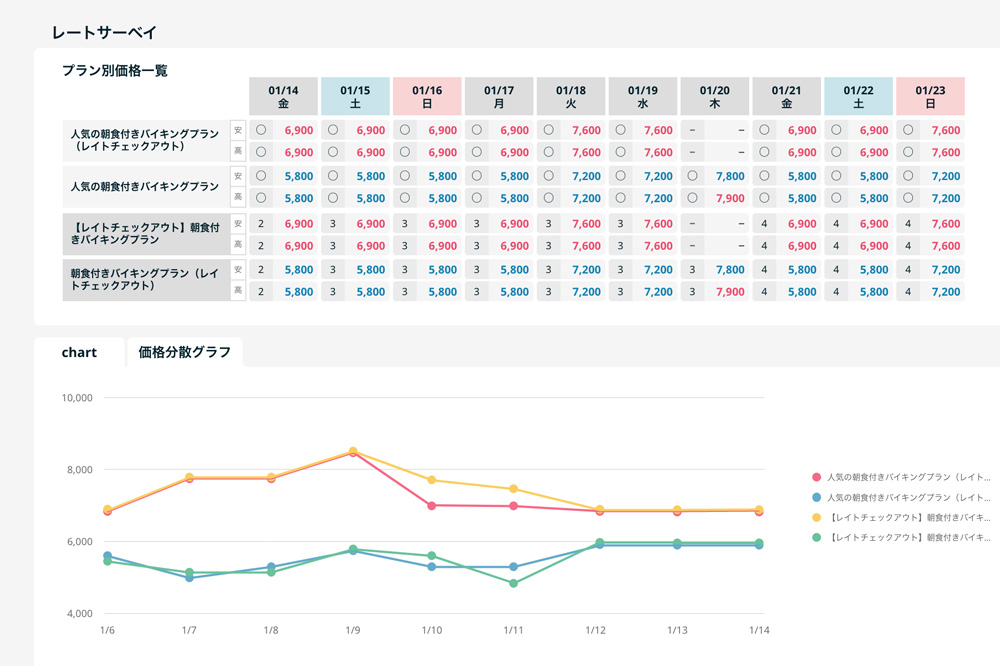The height and width of the screenshot is (666, 1000).
Task: Select the yellow data point at 1/10
Action: [x=432, y=480]
